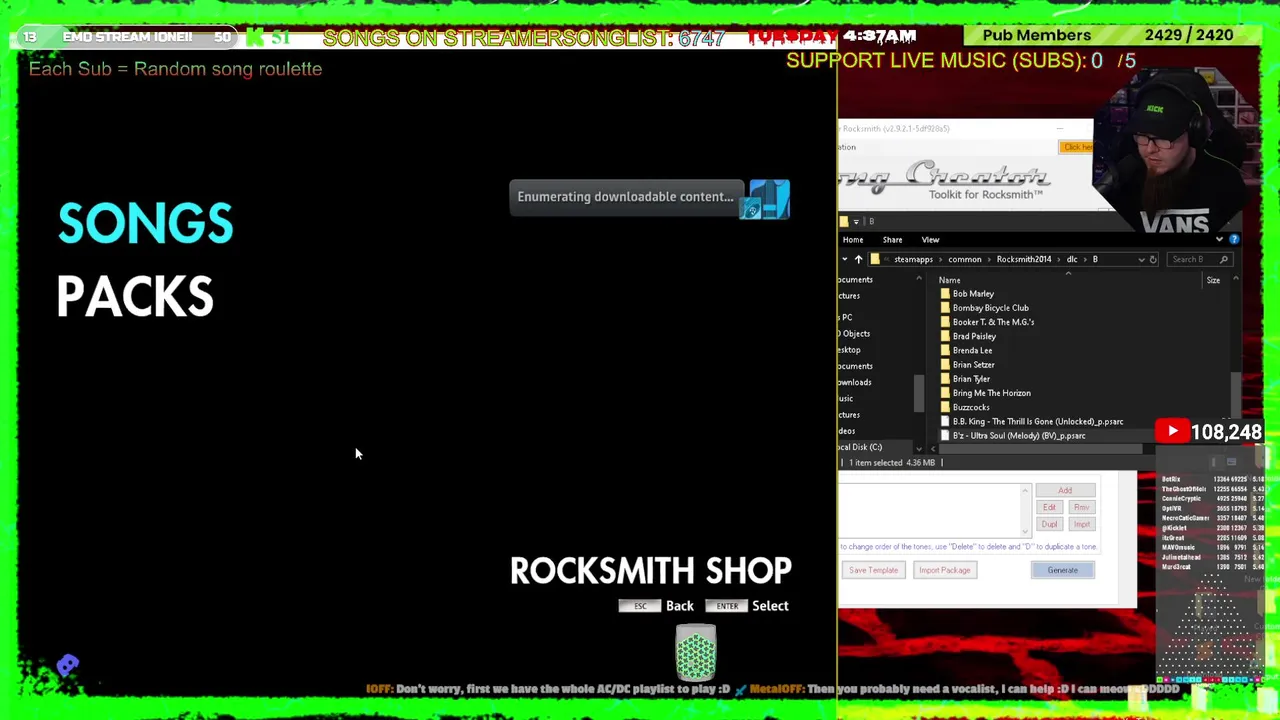This screenshot has width=1280, height=720.
Task: Click the Bob Marley folder icon
Action: click(945, 294)
